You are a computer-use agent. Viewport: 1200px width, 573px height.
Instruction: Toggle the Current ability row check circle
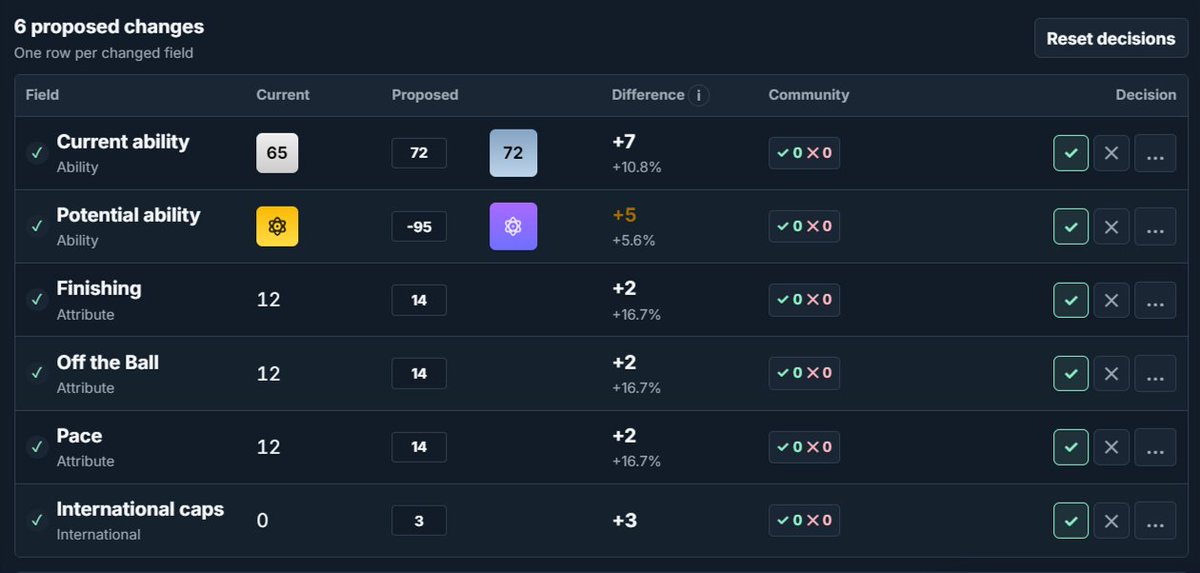click(37, 153)
